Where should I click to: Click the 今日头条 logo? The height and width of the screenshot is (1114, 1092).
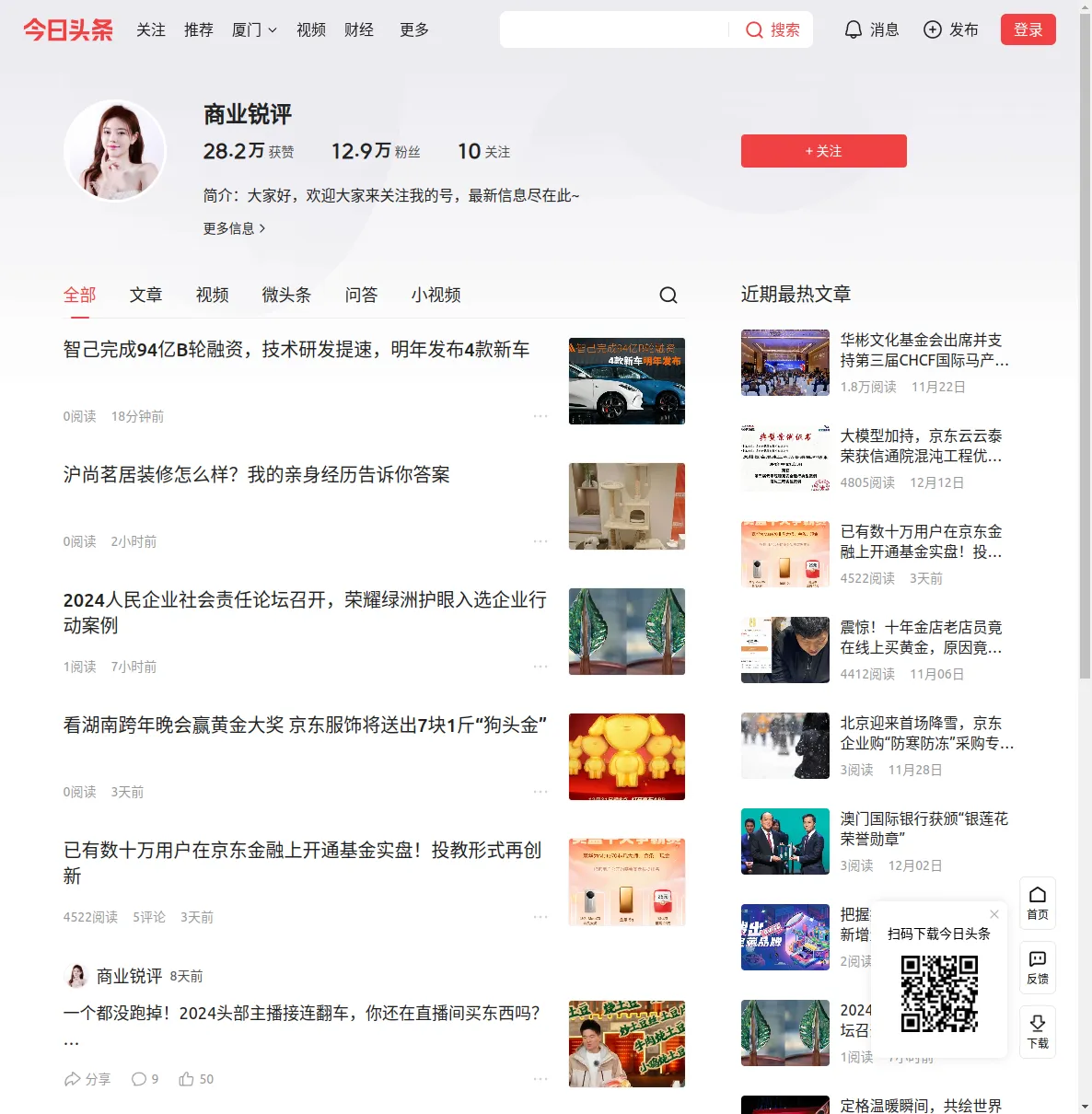[x=68, y=29]
